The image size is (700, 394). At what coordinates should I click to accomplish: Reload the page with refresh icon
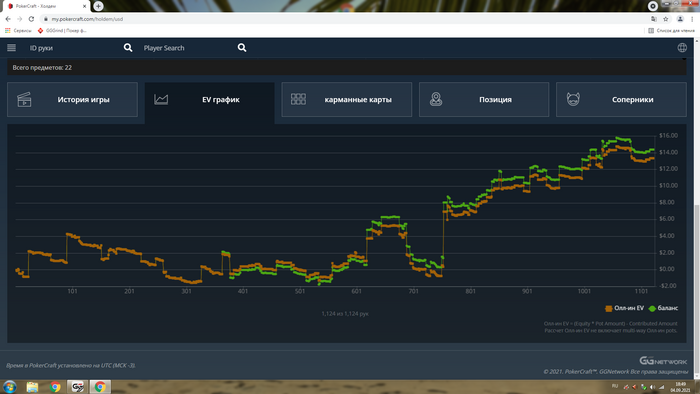pyautogui.click(x=31, y=19)
